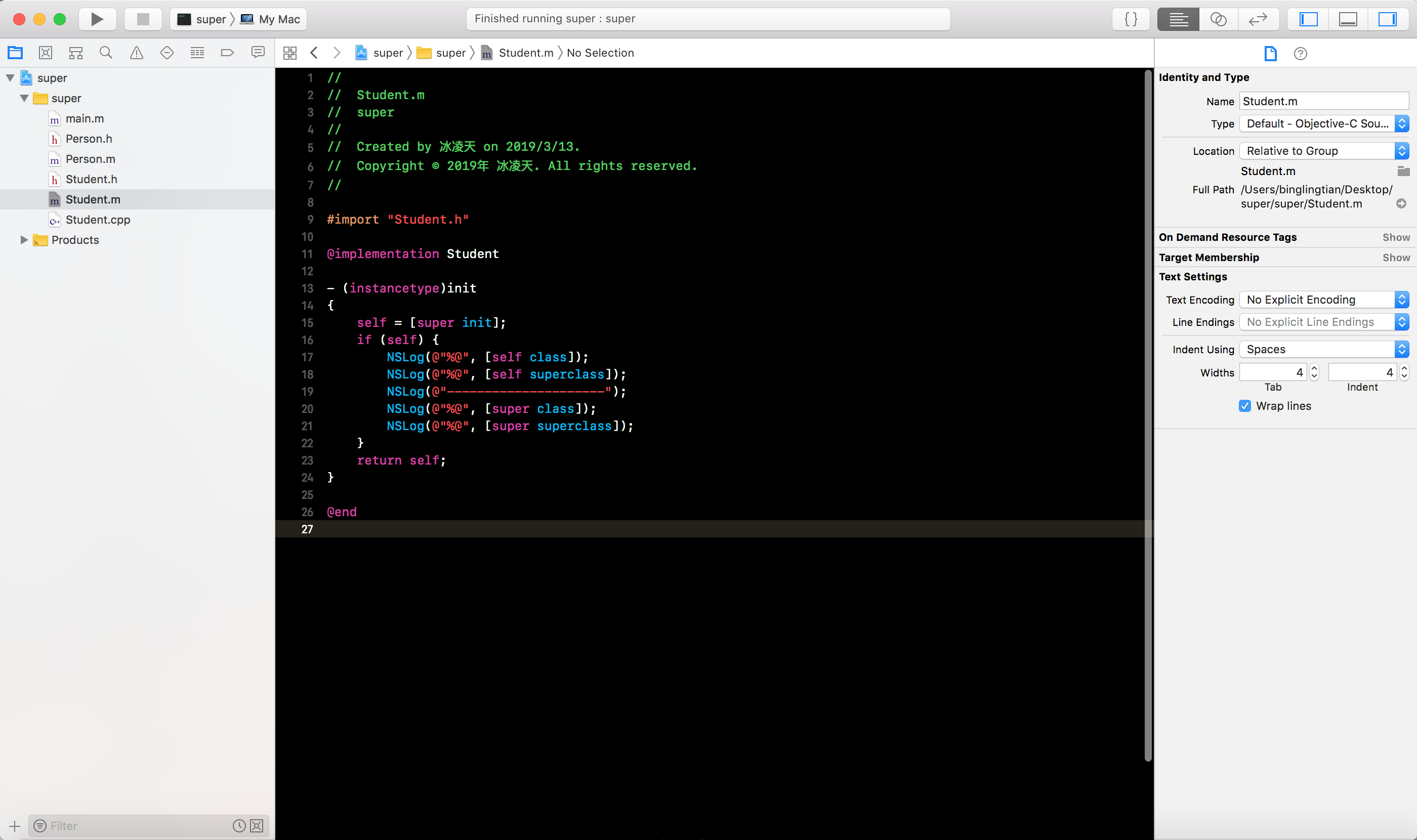The image size is (1417, 840).
Task: Hide the Navigator panel toggle
Action: tap(1308, 19)
